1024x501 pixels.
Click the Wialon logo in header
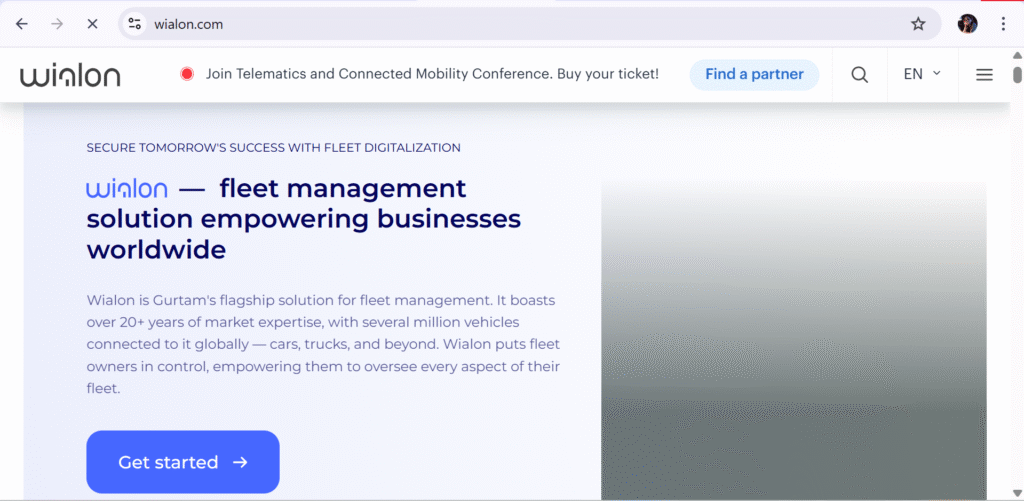(x=70, y=75)
